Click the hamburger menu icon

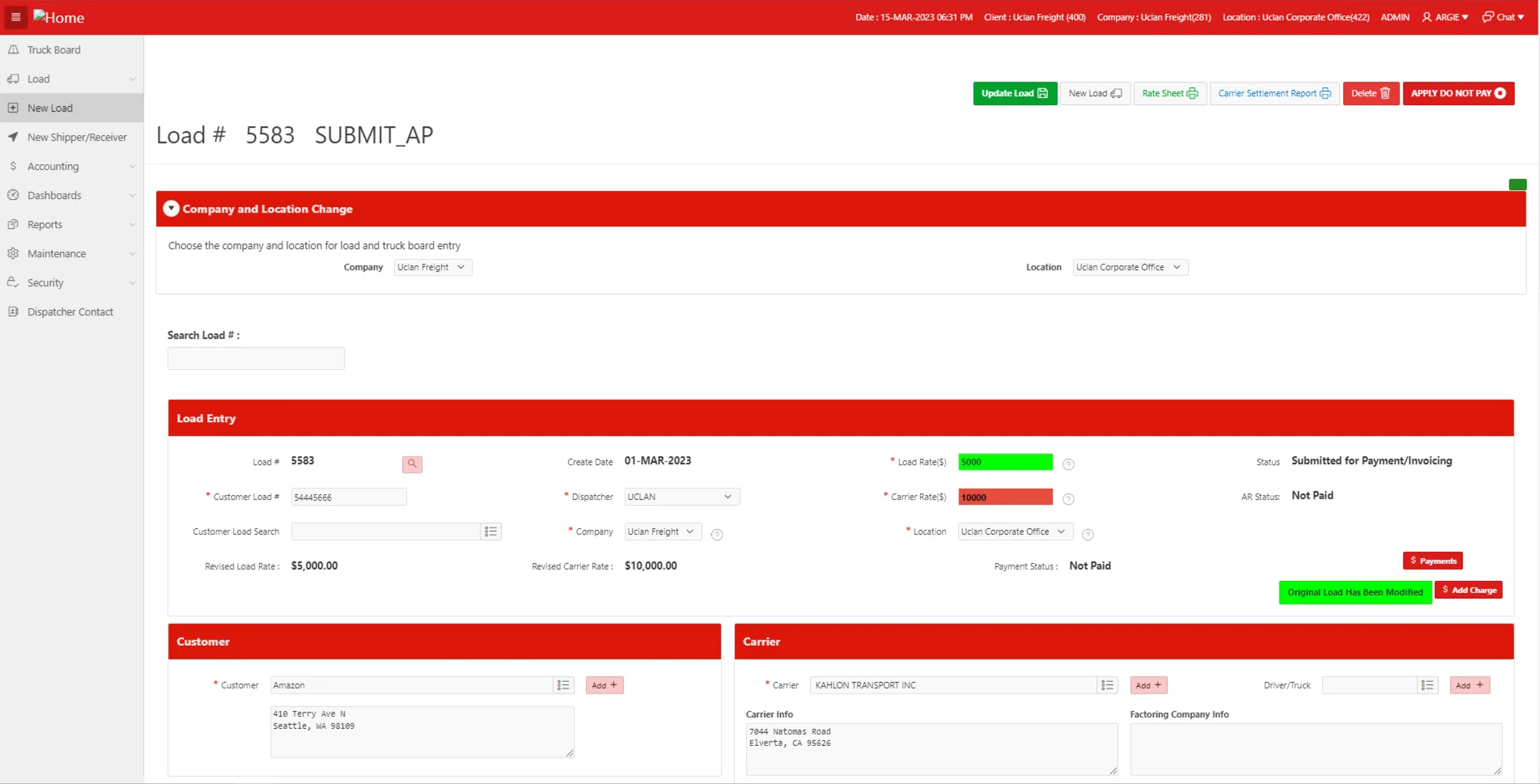point(15,17)
